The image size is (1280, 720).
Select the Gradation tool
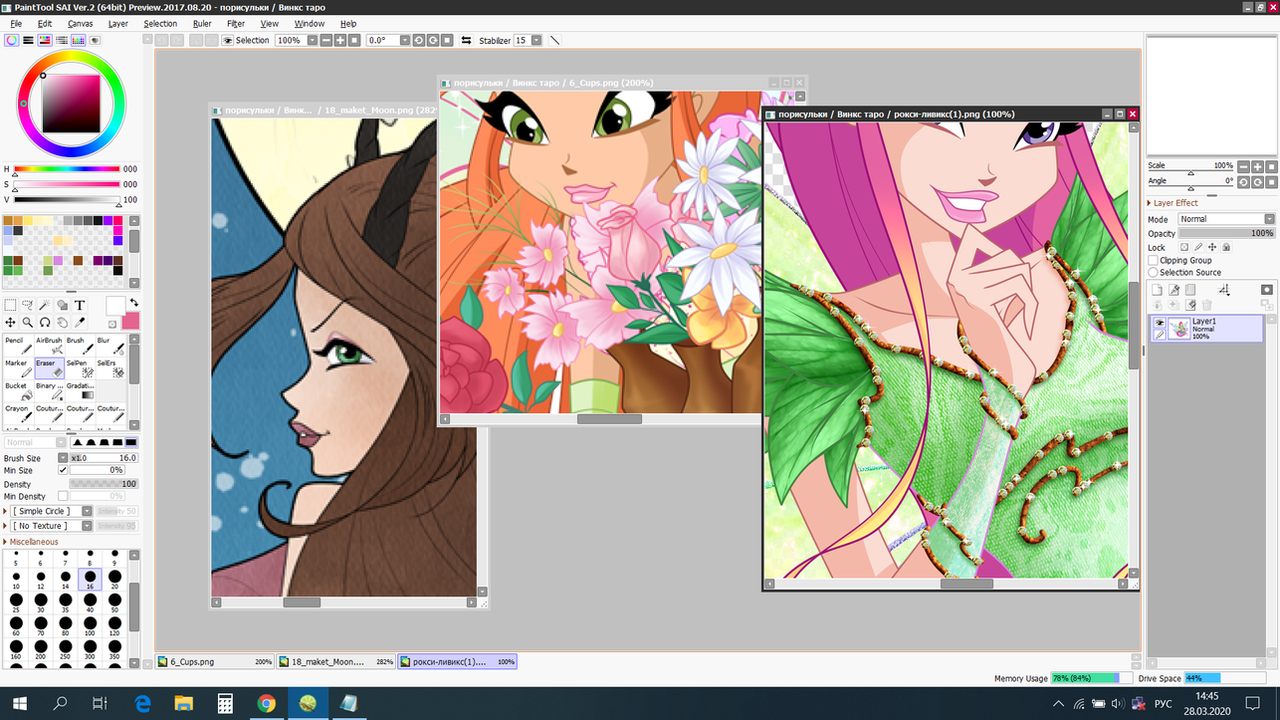pyautogui.click(x=80, y=391)
